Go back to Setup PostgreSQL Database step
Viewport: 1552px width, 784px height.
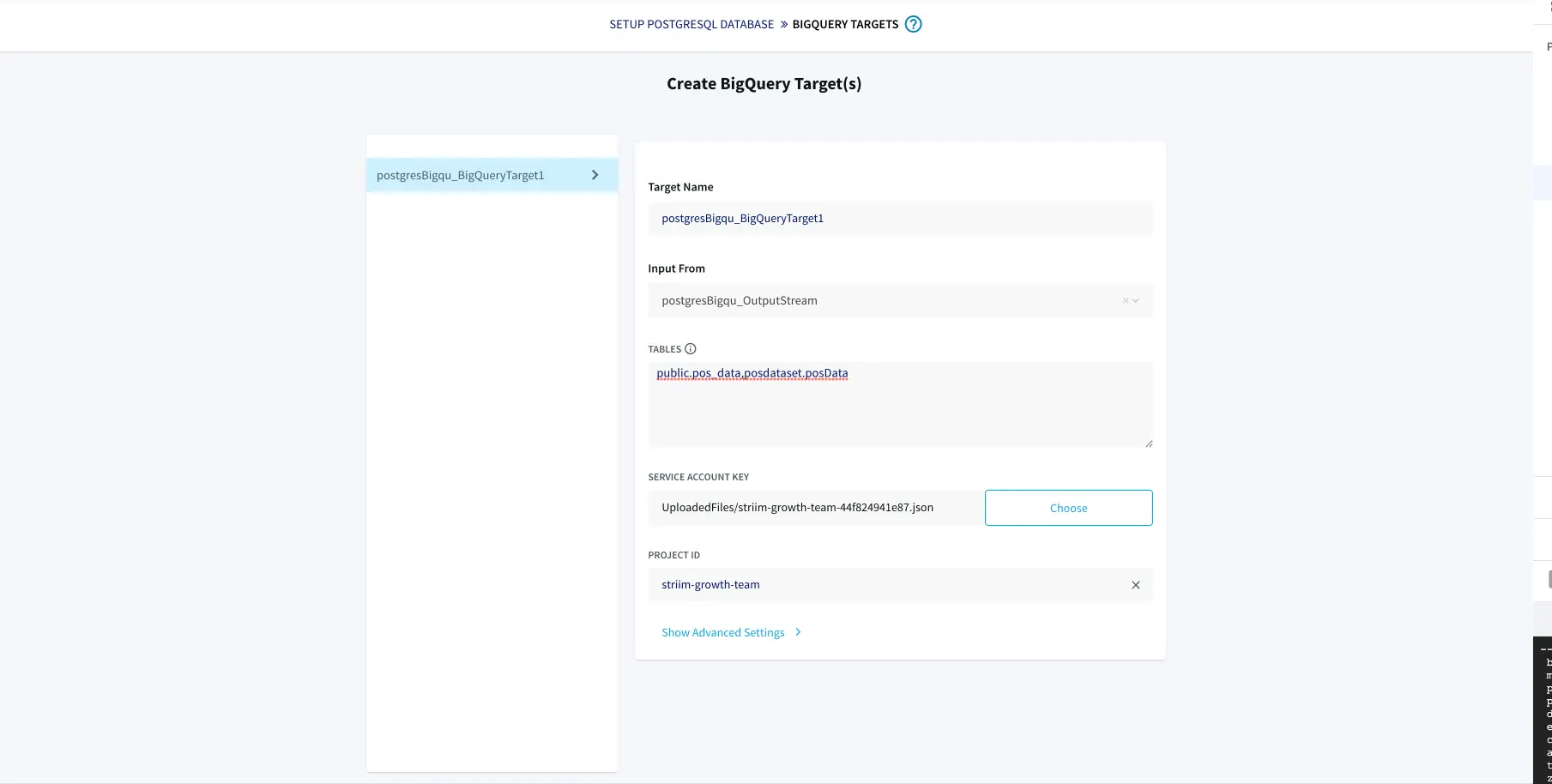[x=691, y=24]
